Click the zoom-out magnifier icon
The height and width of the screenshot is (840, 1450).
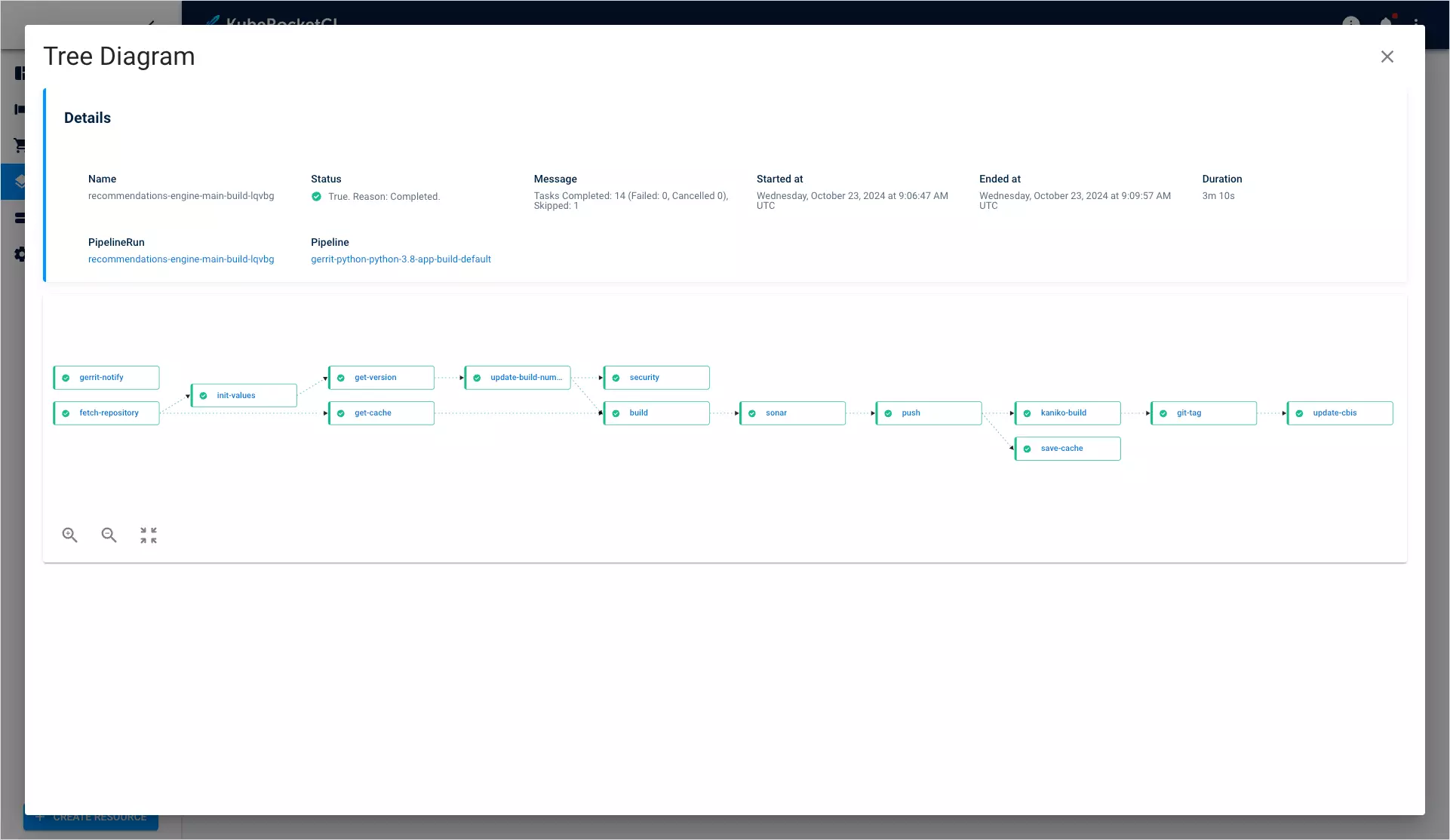click(x=109, y=534)
